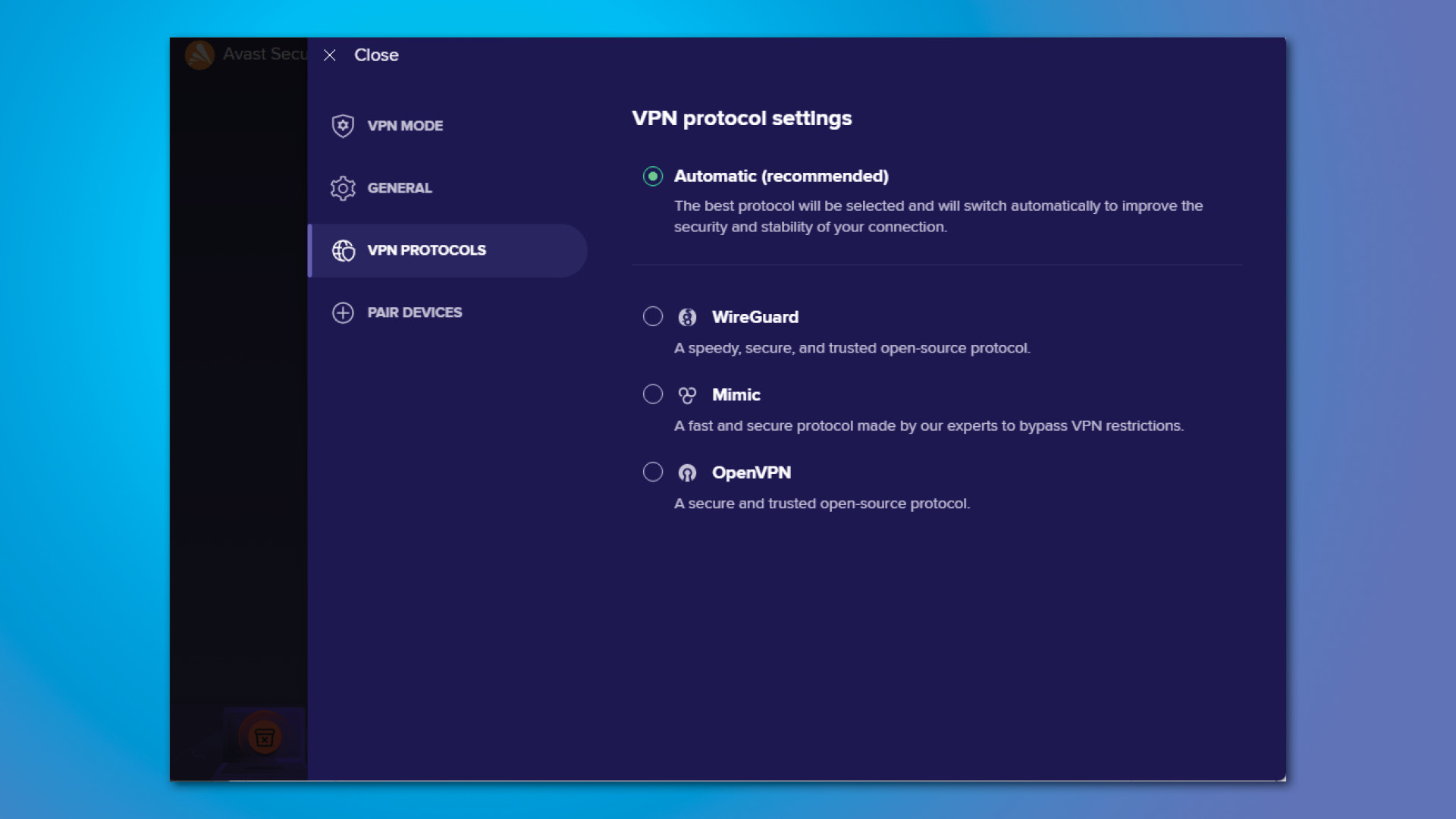
Task: Click the VPN Mode shield icon
Action: point(343,126)
